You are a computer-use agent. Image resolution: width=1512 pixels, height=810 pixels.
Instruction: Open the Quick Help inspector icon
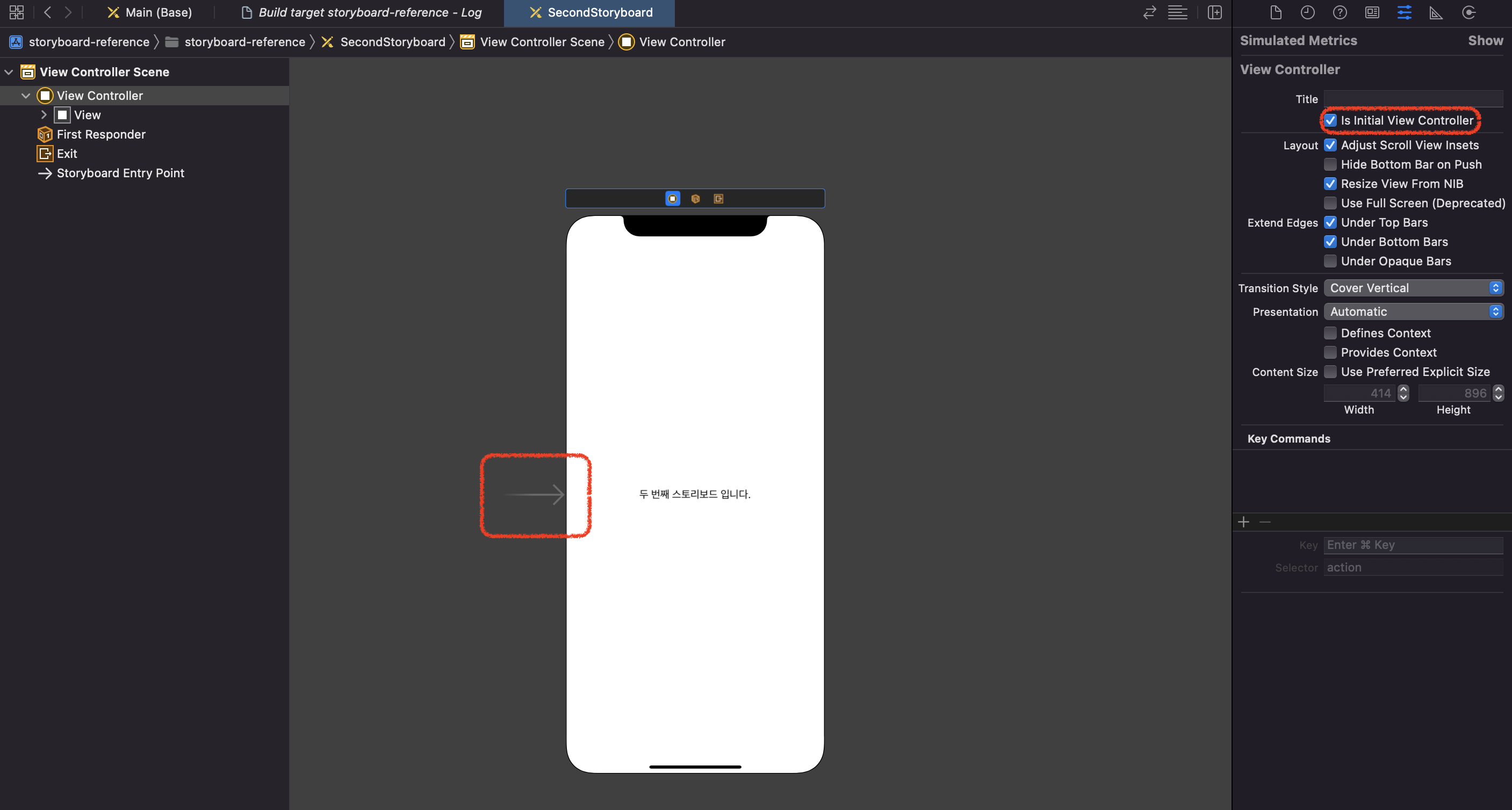pyautogui.click(x=1340, y=12)
